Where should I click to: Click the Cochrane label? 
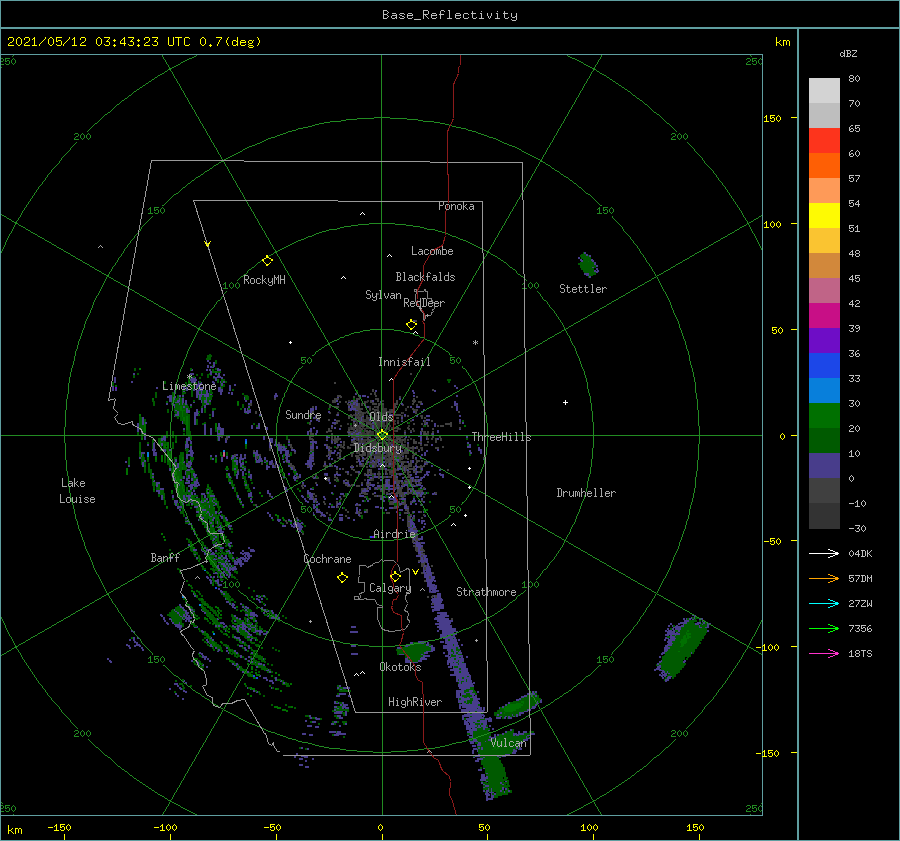tap(327, 559)
